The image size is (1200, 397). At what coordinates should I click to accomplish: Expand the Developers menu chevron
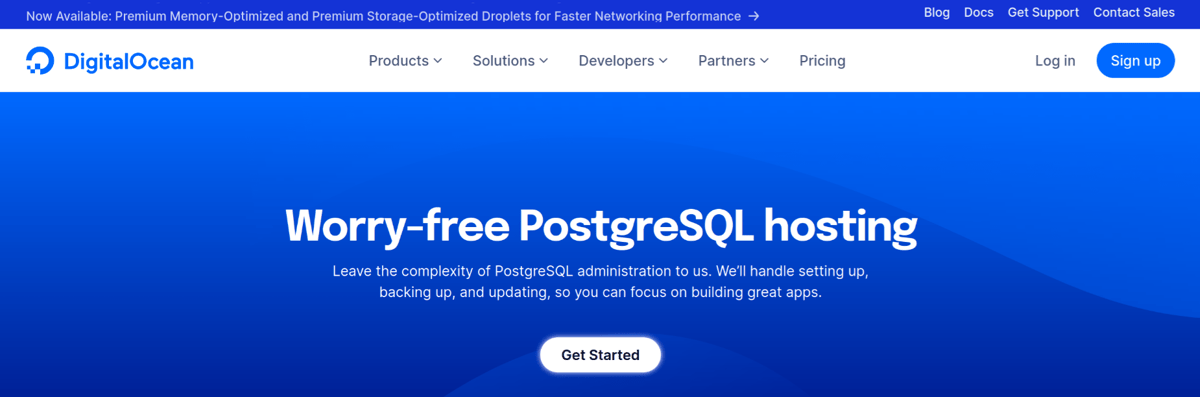[x=663, y=61]
